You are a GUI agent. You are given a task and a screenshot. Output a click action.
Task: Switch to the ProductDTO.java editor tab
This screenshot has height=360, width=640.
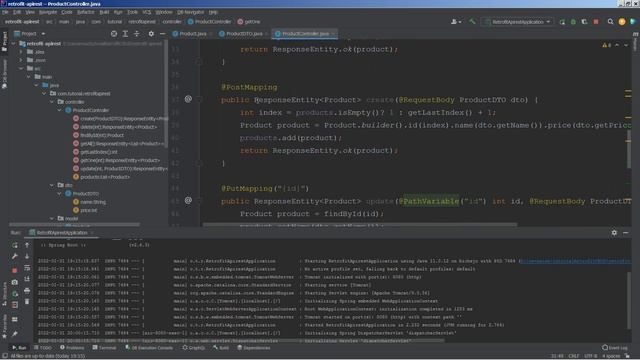(243, 34)
